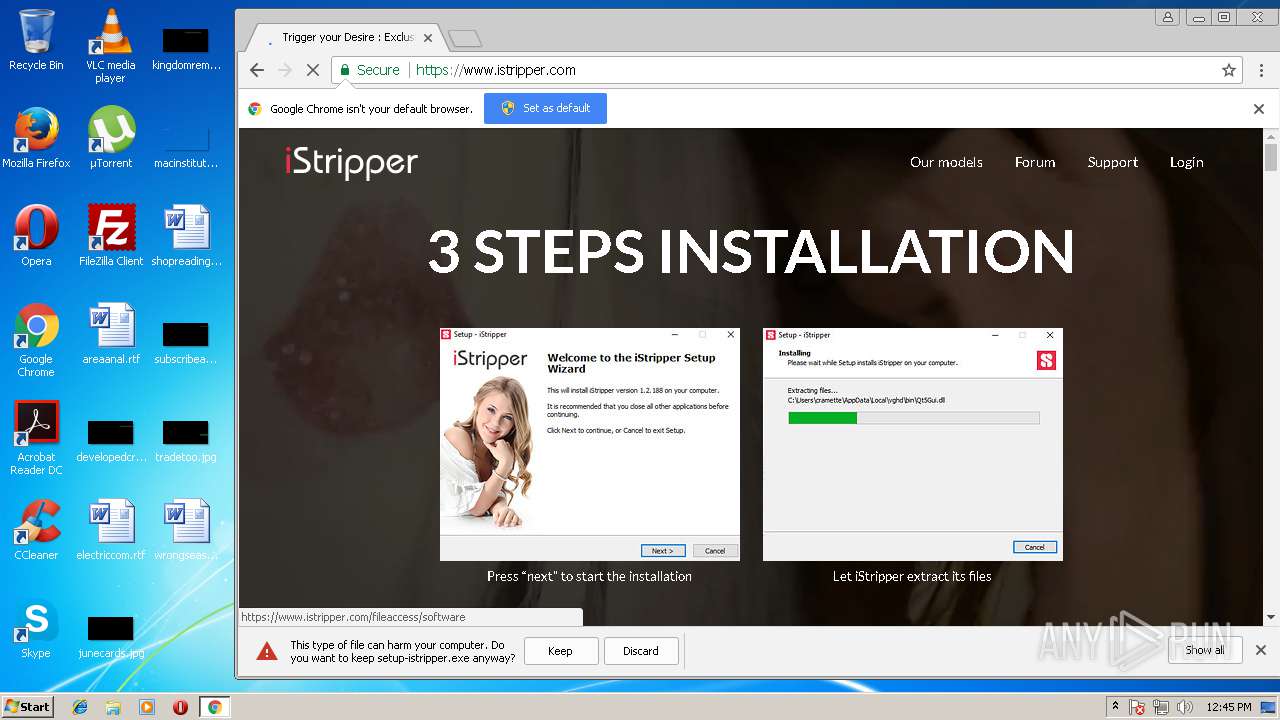Close the 'Trigger your Desire' tab
Image resolution: width=1280 pixels, height=720 pixels.
[428, 38]
